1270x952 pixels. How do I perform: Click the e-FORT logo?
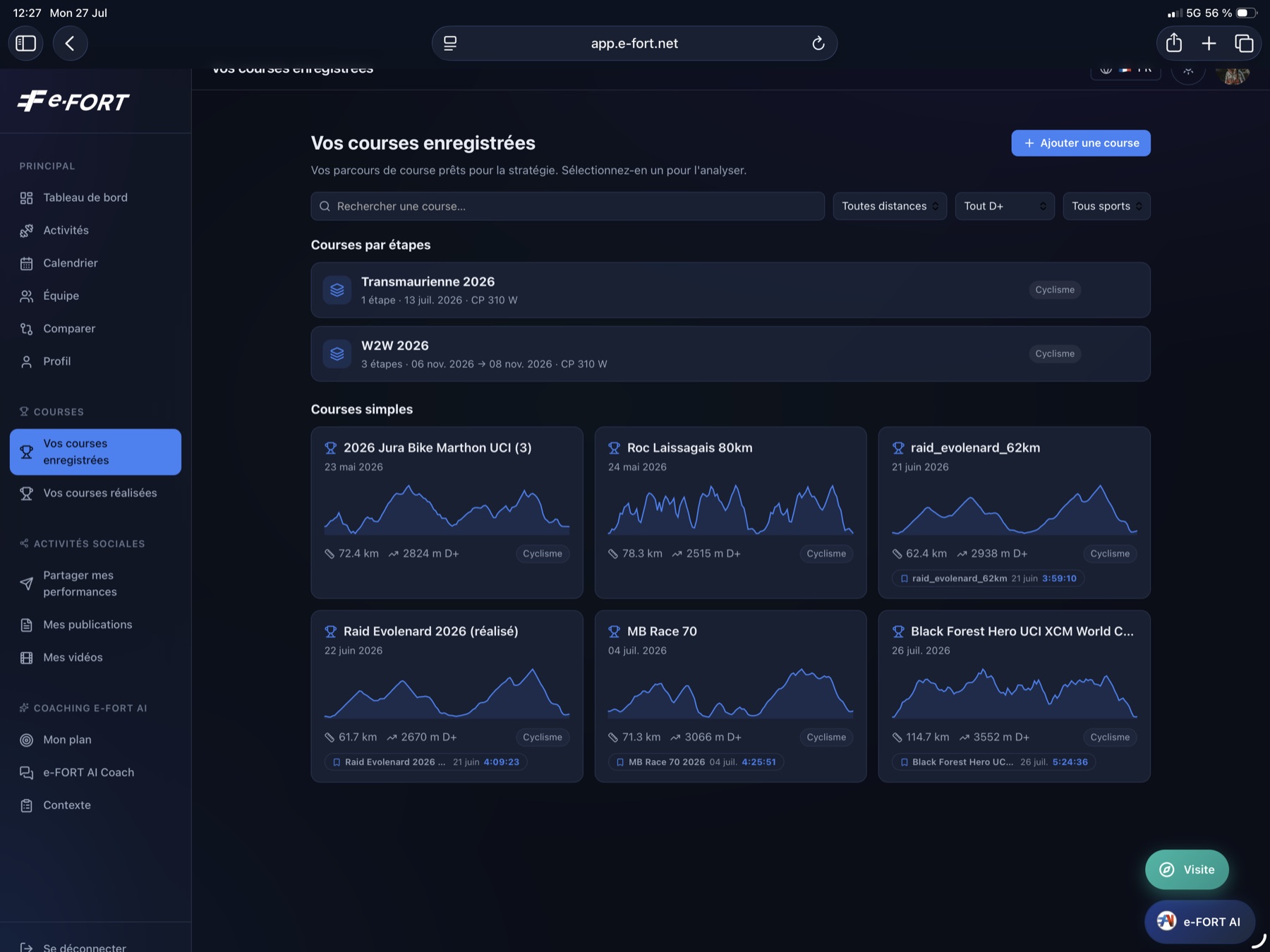click(73, 101)
